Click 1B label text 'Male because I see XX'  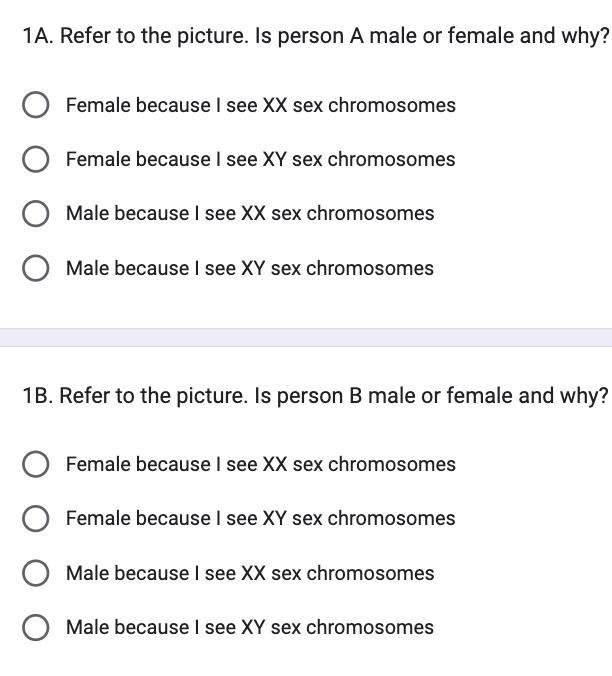[250, 573]
